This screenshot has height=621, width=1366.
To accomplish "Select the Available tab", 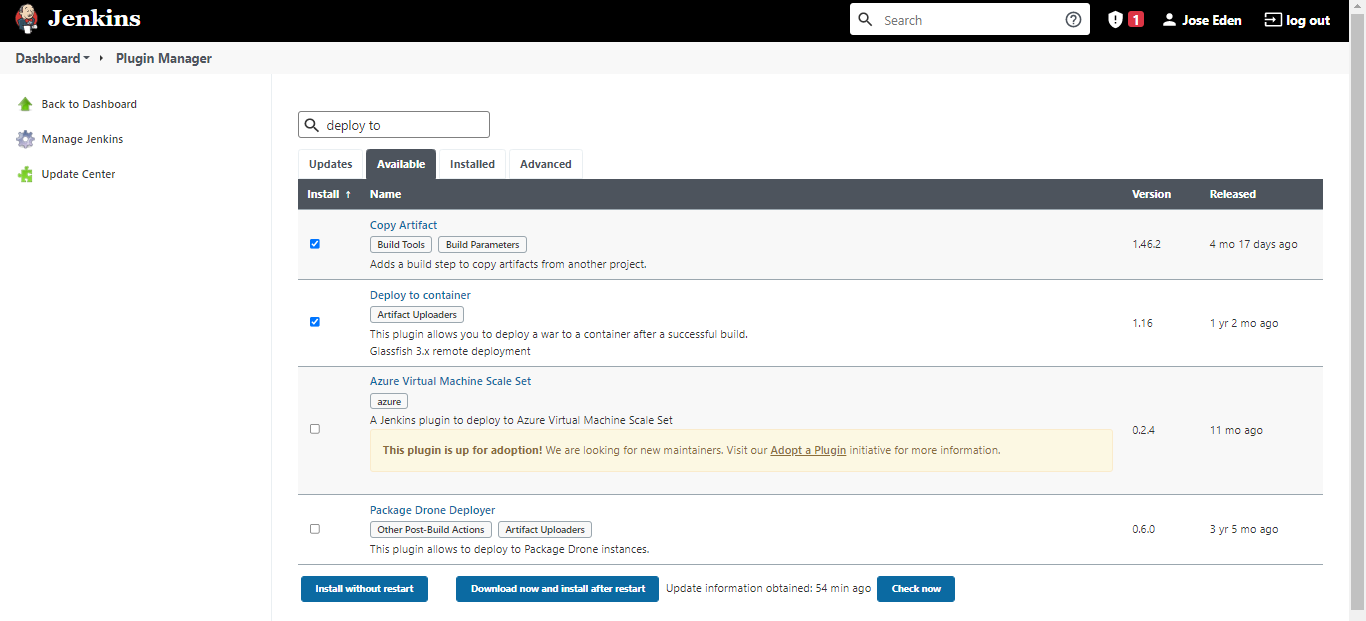I will [401, 164].
